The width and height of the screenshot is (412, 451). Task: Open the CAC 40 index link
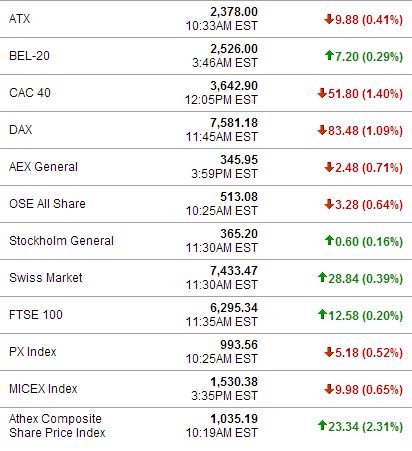(30, 93)
